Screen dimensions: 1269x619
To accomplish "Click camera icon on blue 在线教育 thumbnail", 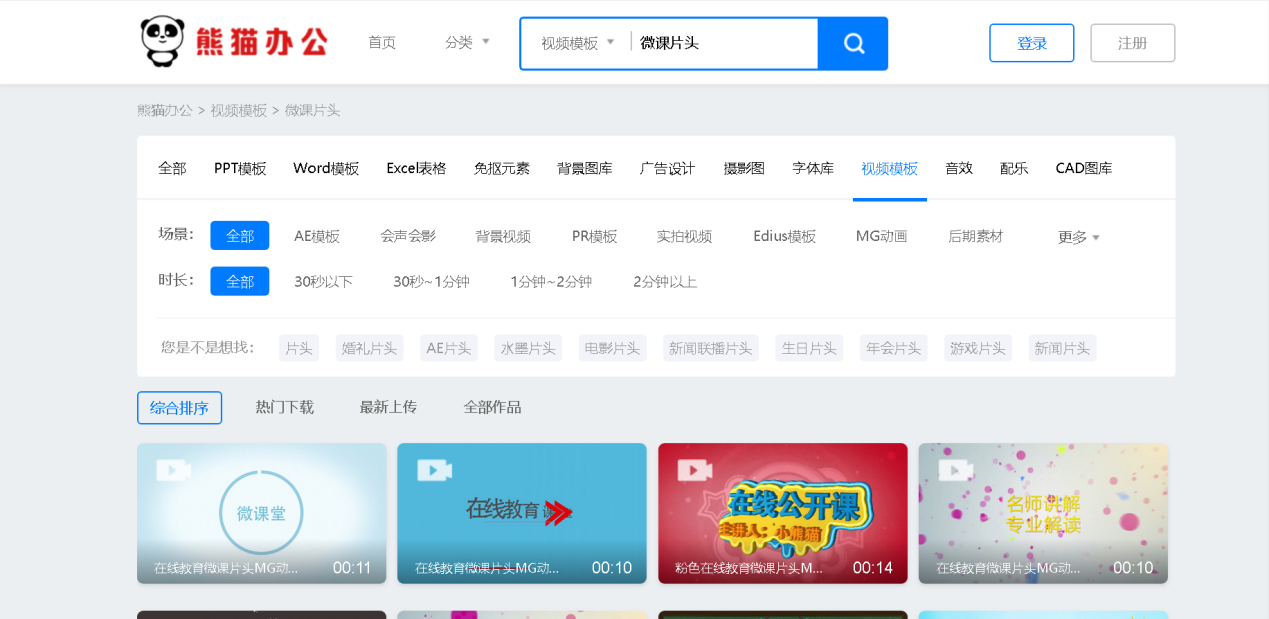I will [x=434, y=470].
